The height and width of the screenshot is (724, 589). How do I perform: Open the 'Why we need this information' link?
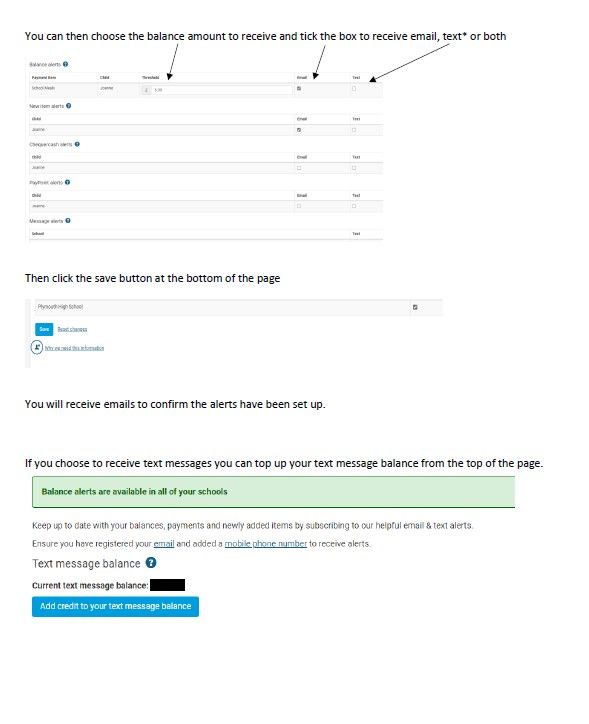[74, 348]
